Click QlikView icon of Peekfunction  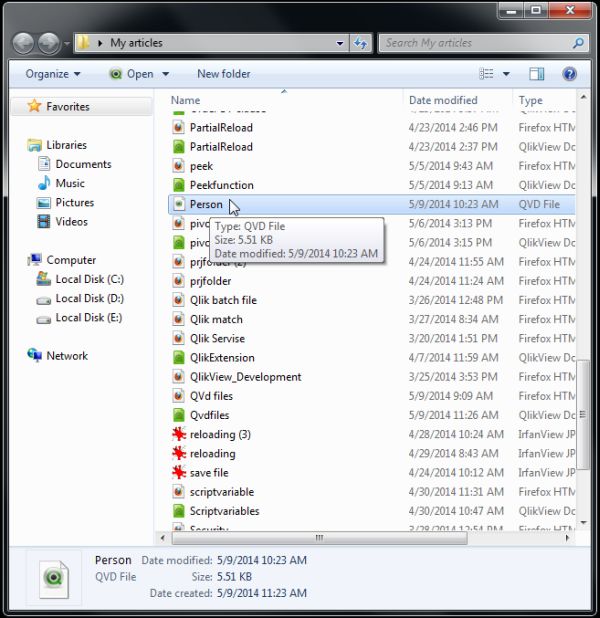pyautogui.click(x=179, y=185)
